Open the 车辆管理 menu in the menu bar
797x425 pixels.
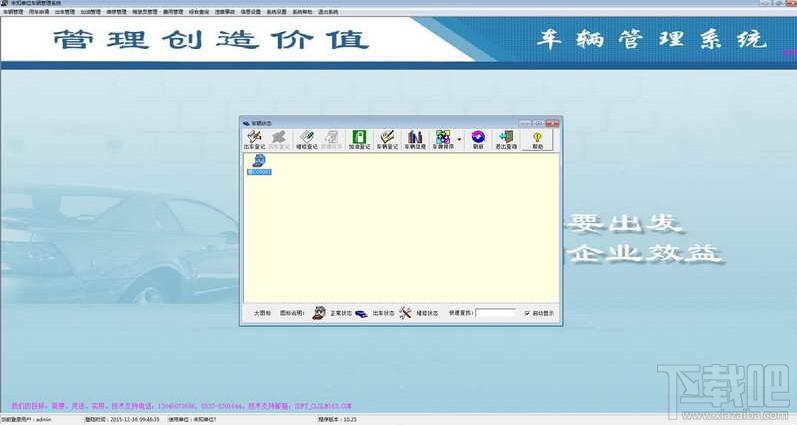click(x=13, y=12)
